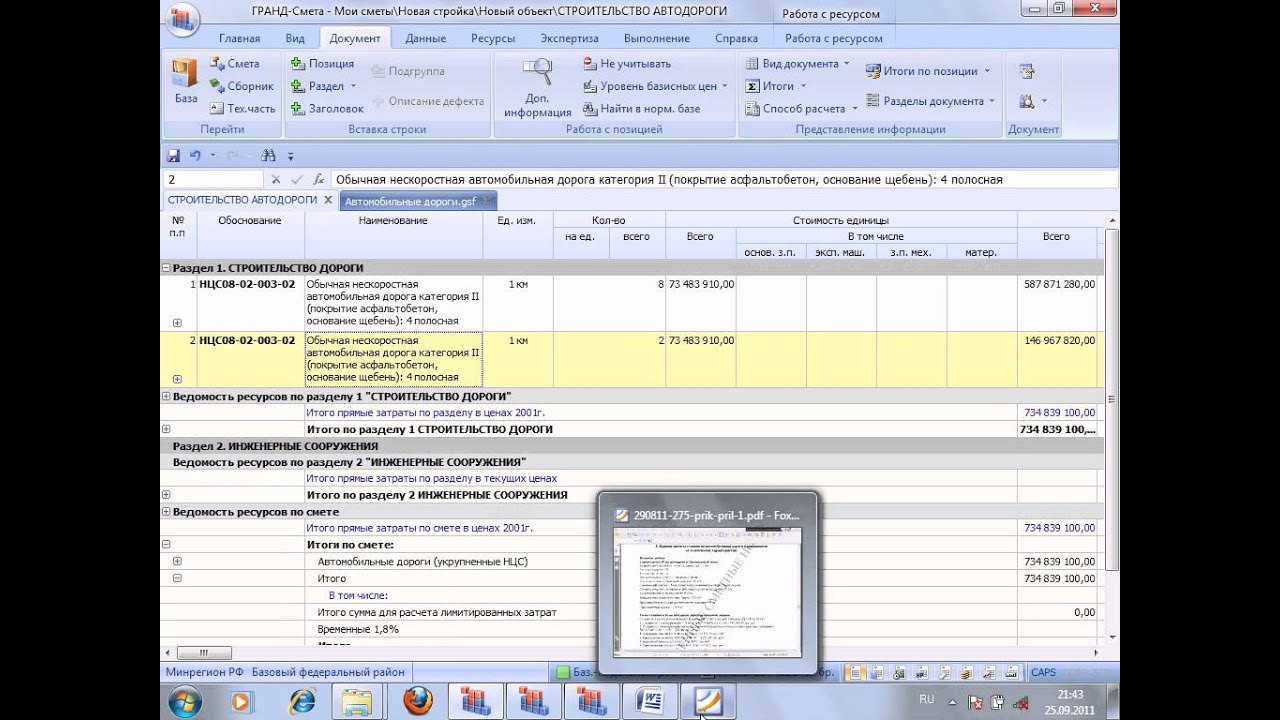Expand Ведомость ресурсов по смете
Viewport: 1280px width, 720px height.
coord(166,511)
